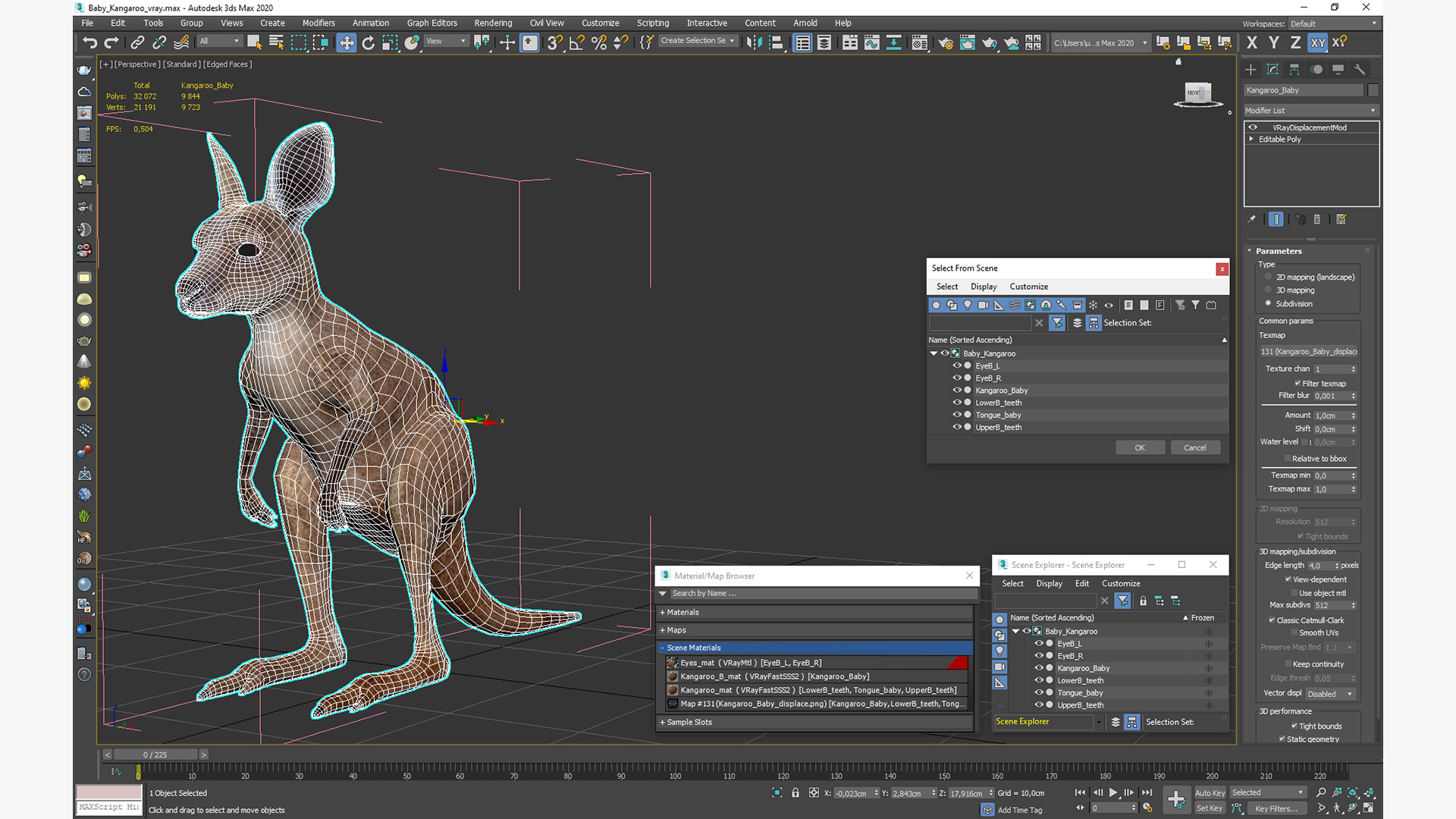
Task: Activate Bind to Space Warp tool
Action: point(181,42)
